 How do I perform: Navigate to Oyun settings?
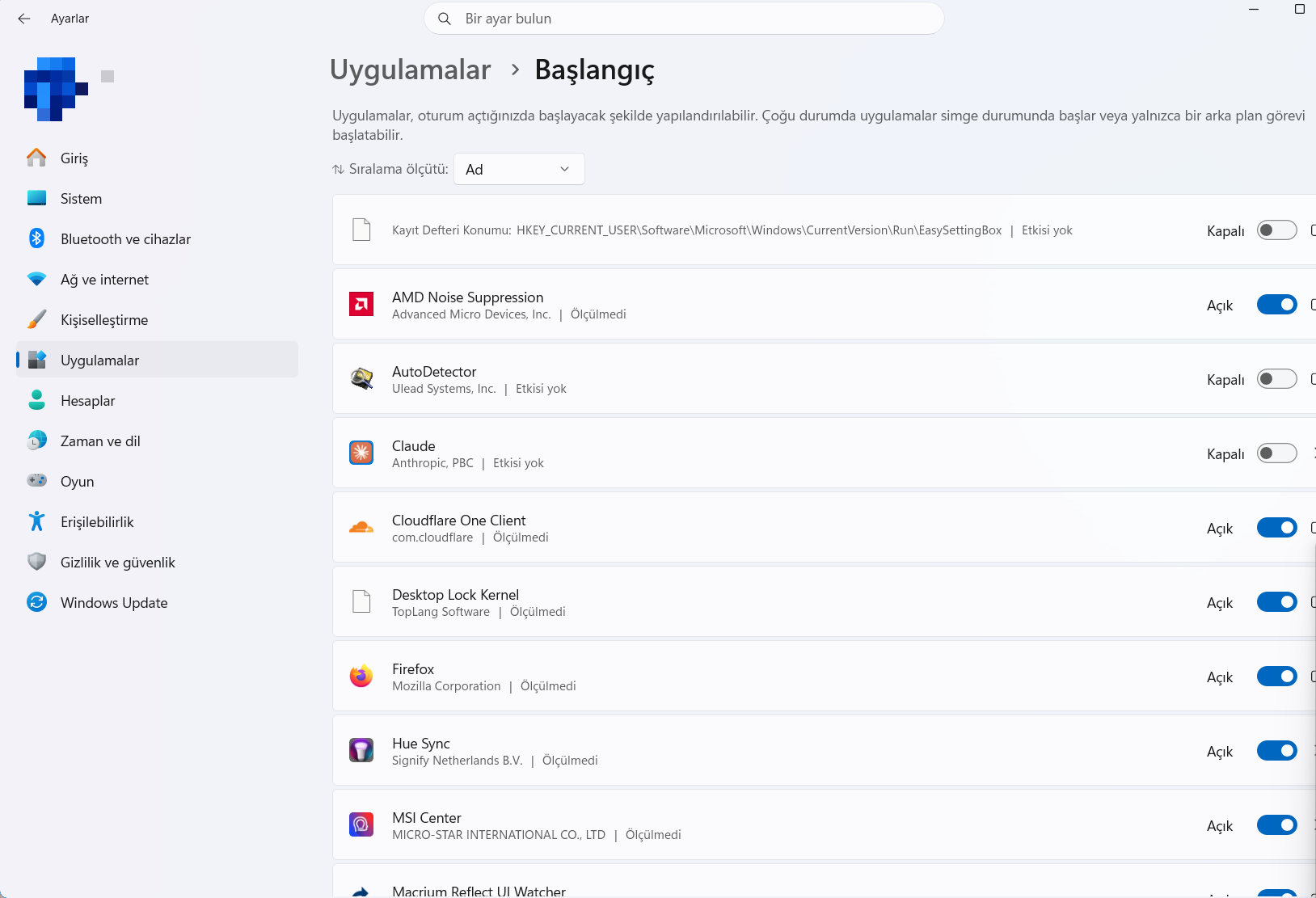(157, 481)
